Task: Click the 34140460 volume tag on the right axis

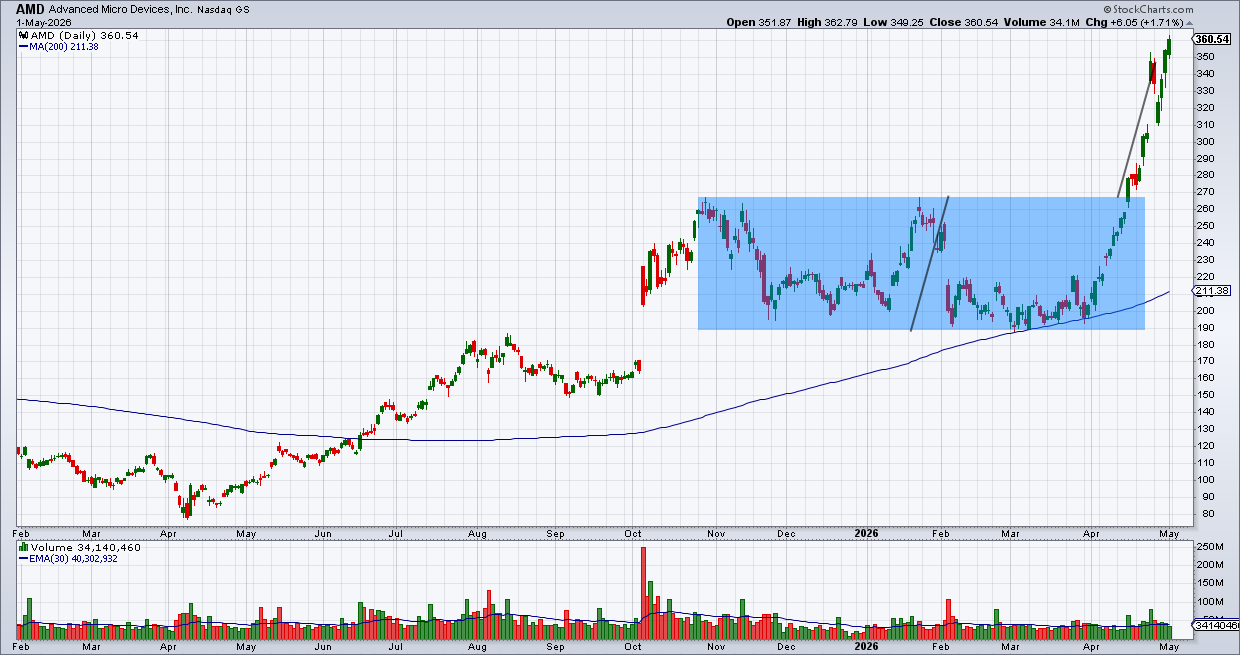Action: click(x=1216, y=625)
